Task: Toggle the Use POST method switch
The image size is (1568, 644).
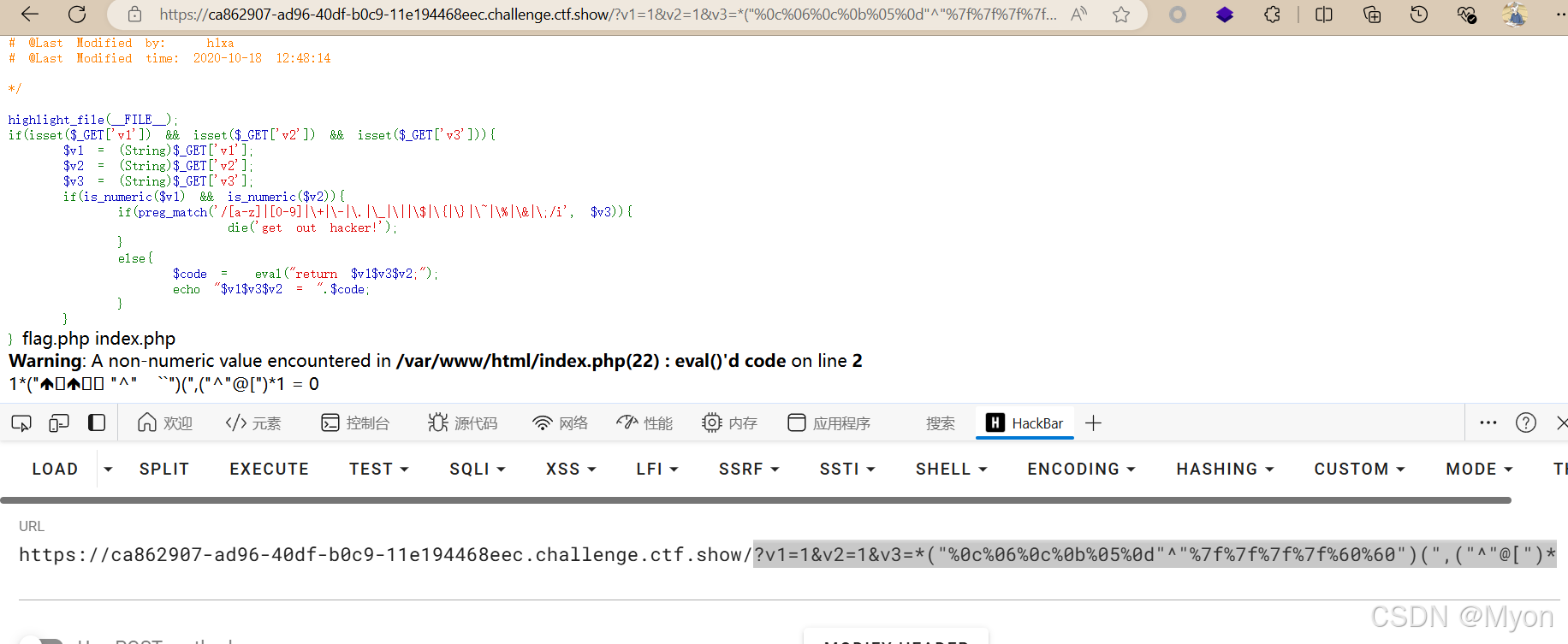Action: coord(43,641)
